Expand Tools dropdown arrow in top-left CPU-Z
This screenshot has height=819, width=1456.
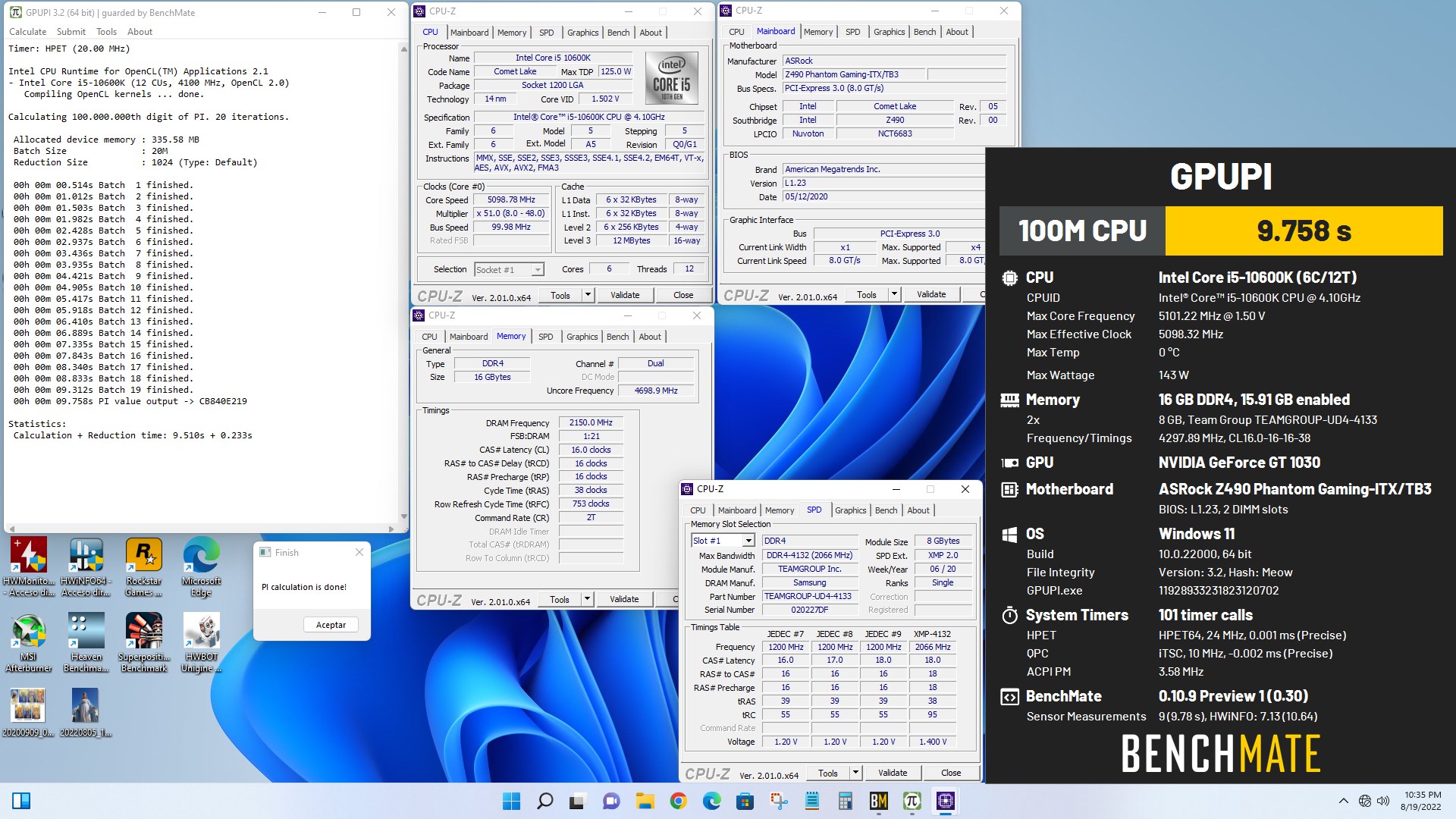[588, 295]
